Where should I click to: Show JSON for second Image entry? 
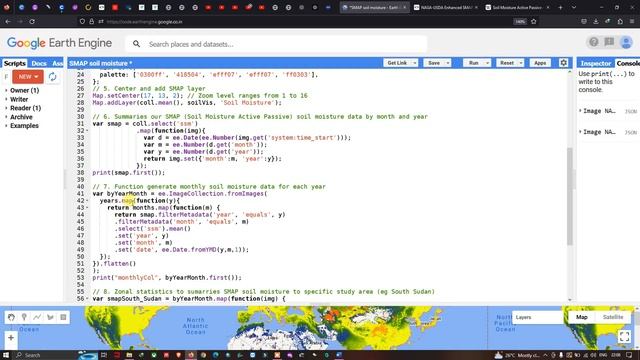click(x=631, y=132)
